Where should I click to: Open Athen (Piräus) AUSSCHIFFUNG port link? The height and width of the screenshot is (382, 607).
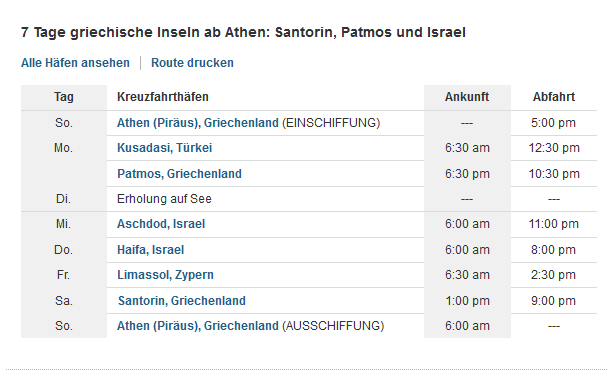[x=198, y=326]
